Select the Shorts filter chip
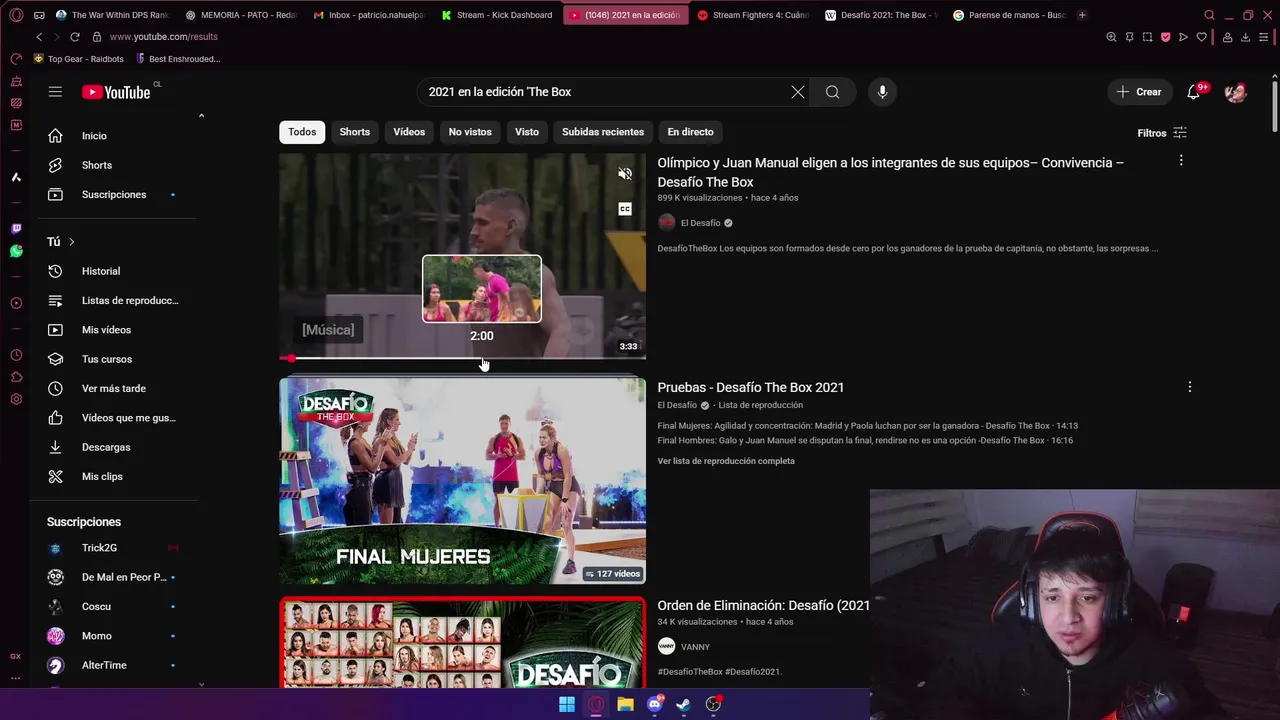This screenshot has height=720, width=1280. tap(354, 132)
